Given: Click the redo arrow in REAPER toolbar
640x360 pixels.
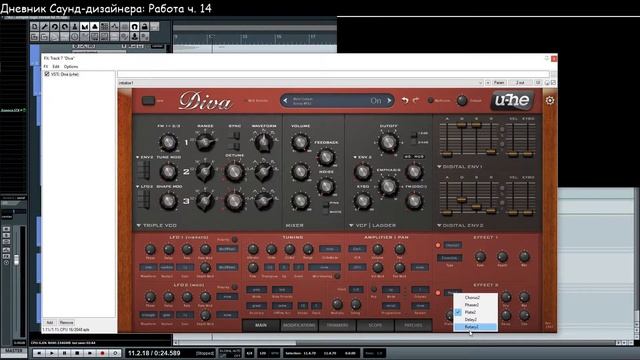Looking at the screenshot, I should pos(64,27).
